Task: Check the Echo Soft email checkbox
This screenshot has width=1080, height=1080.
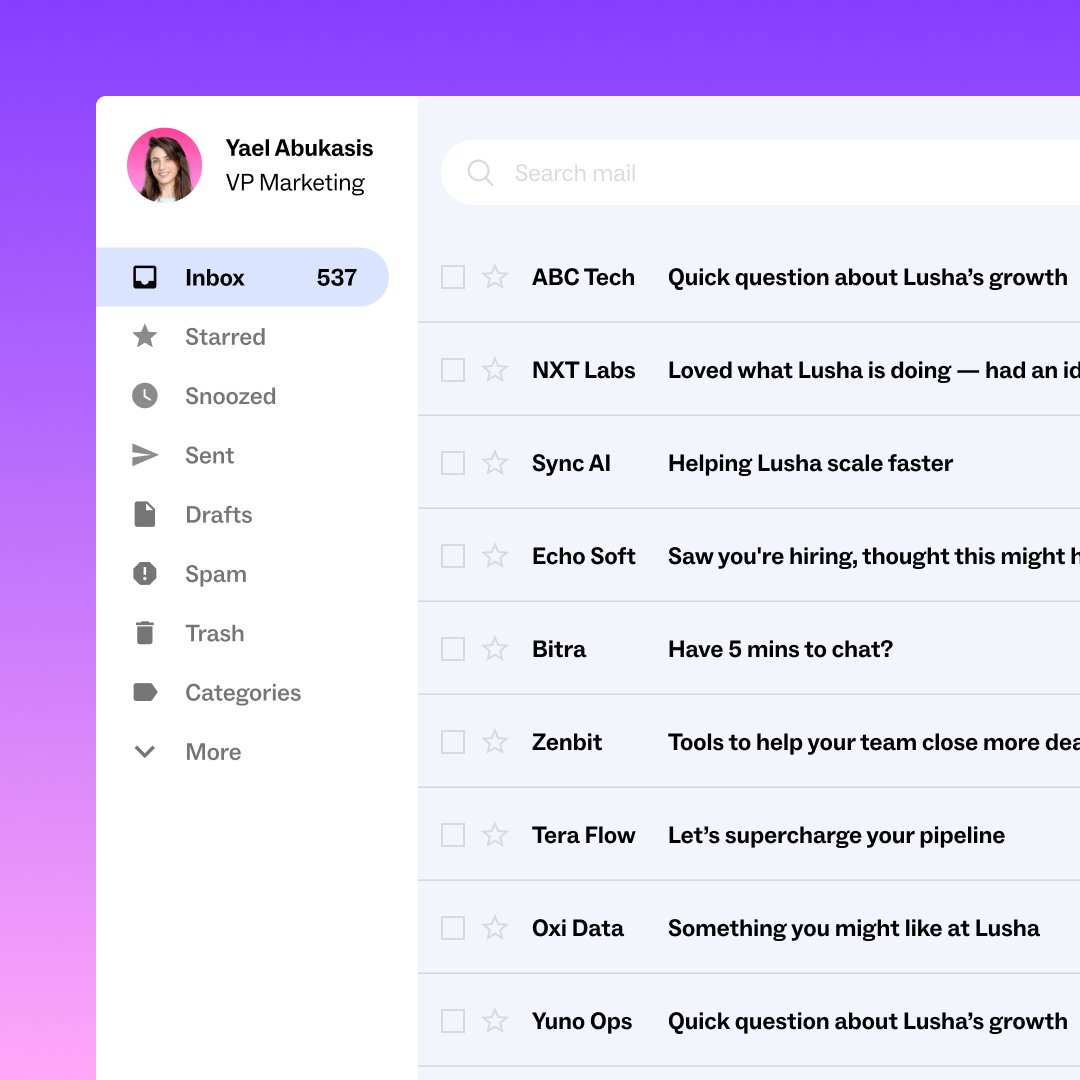Action: tap(453, 556)
